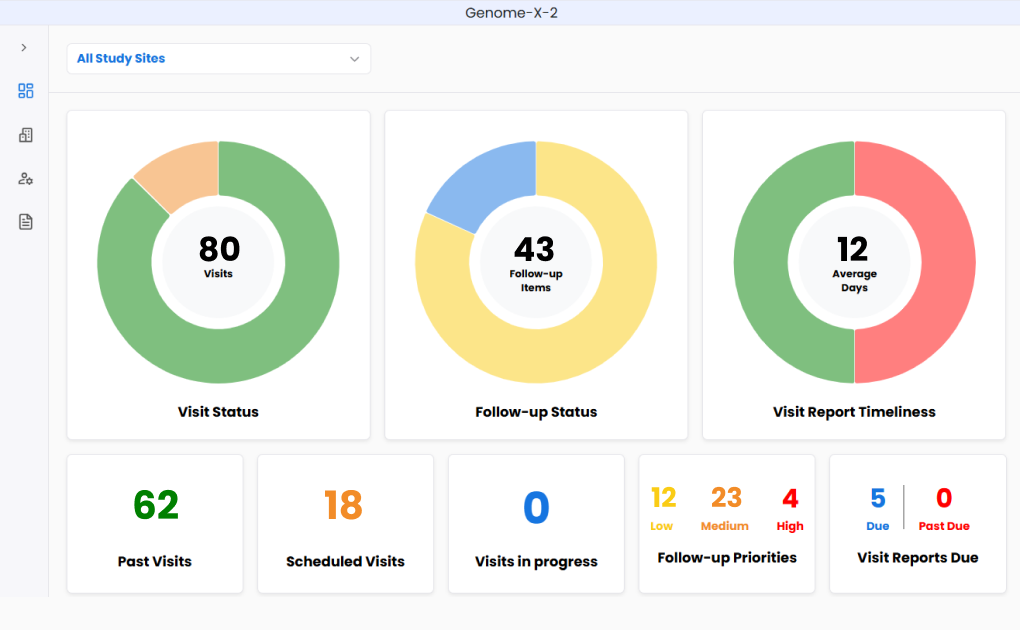Select the 18 Scheduled Visits card
Image resolution: width=1020 pixels, height=630 pixels.
pos(345,524)
